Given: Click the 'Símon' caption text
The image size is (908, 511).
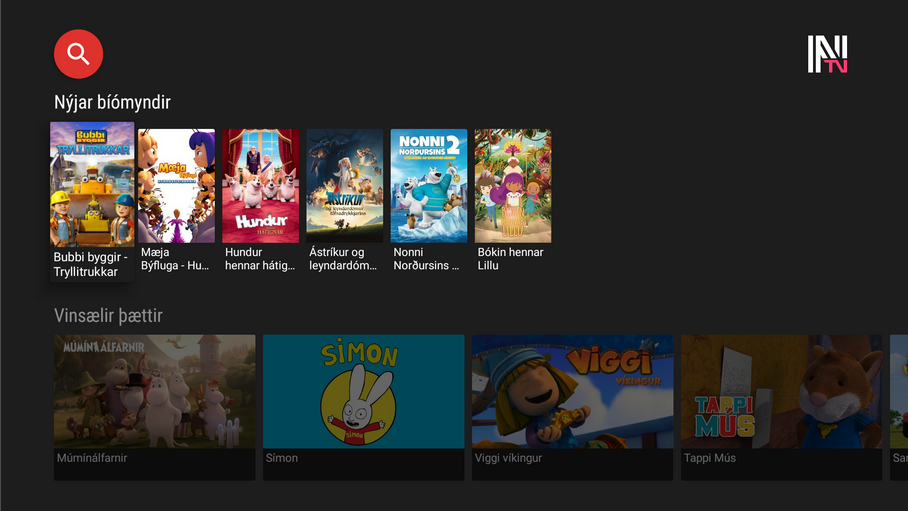Looking at the screenshot, I should (282, 458).
